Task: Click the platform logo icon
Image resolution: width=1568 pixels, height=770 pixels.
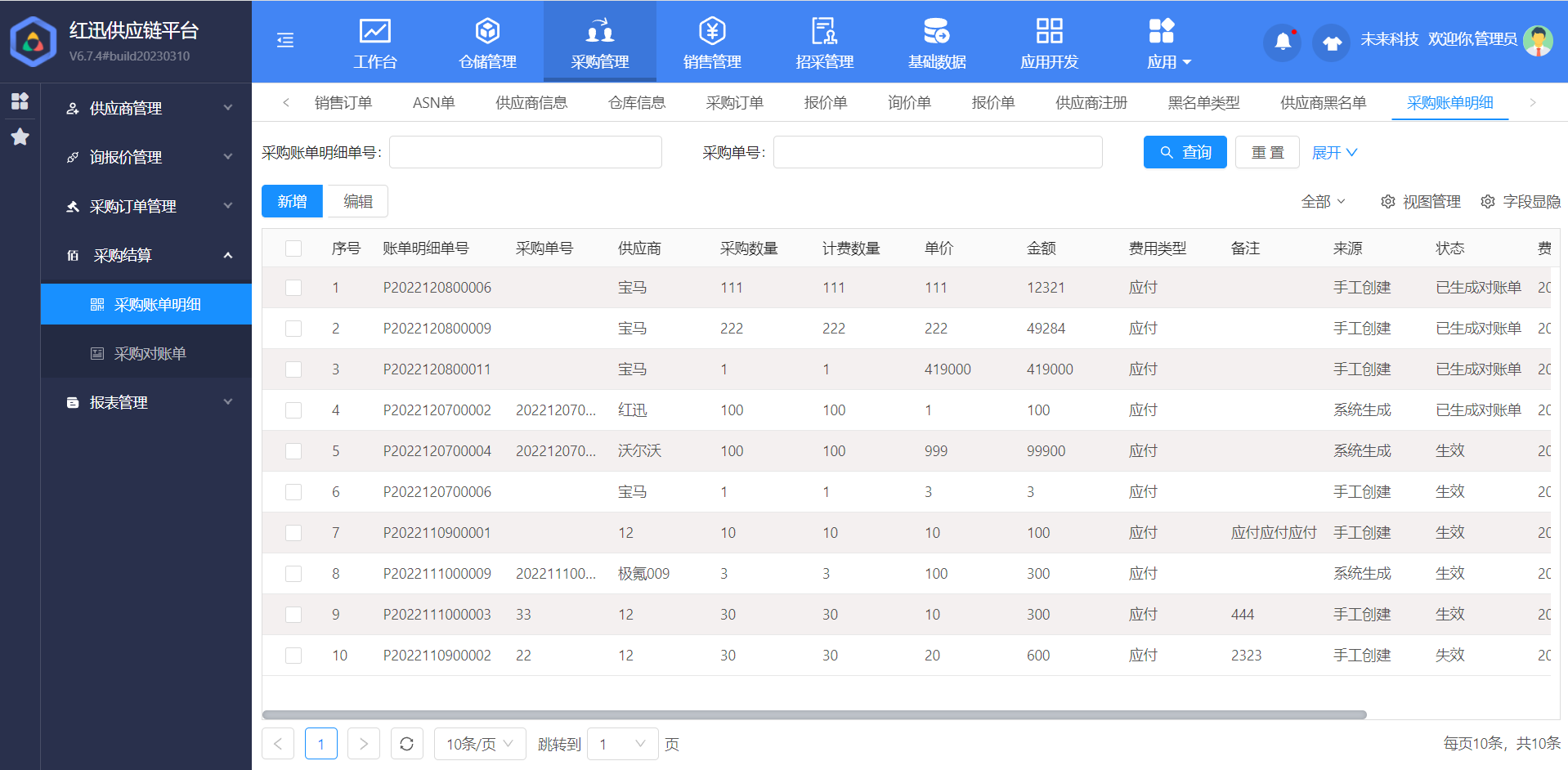Action: pos(33,41)
